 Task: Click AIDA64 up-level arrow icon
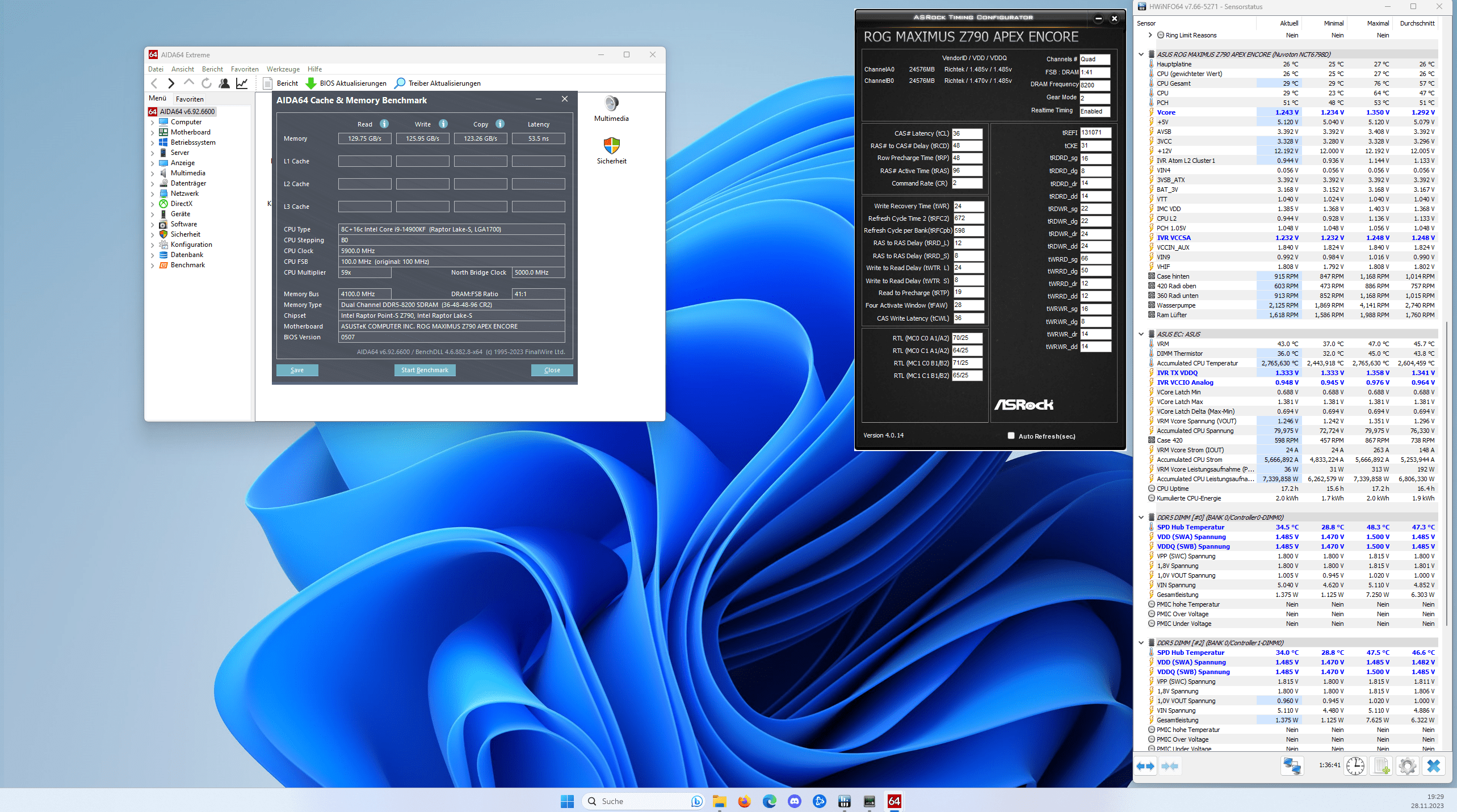(x=188, y=83)
